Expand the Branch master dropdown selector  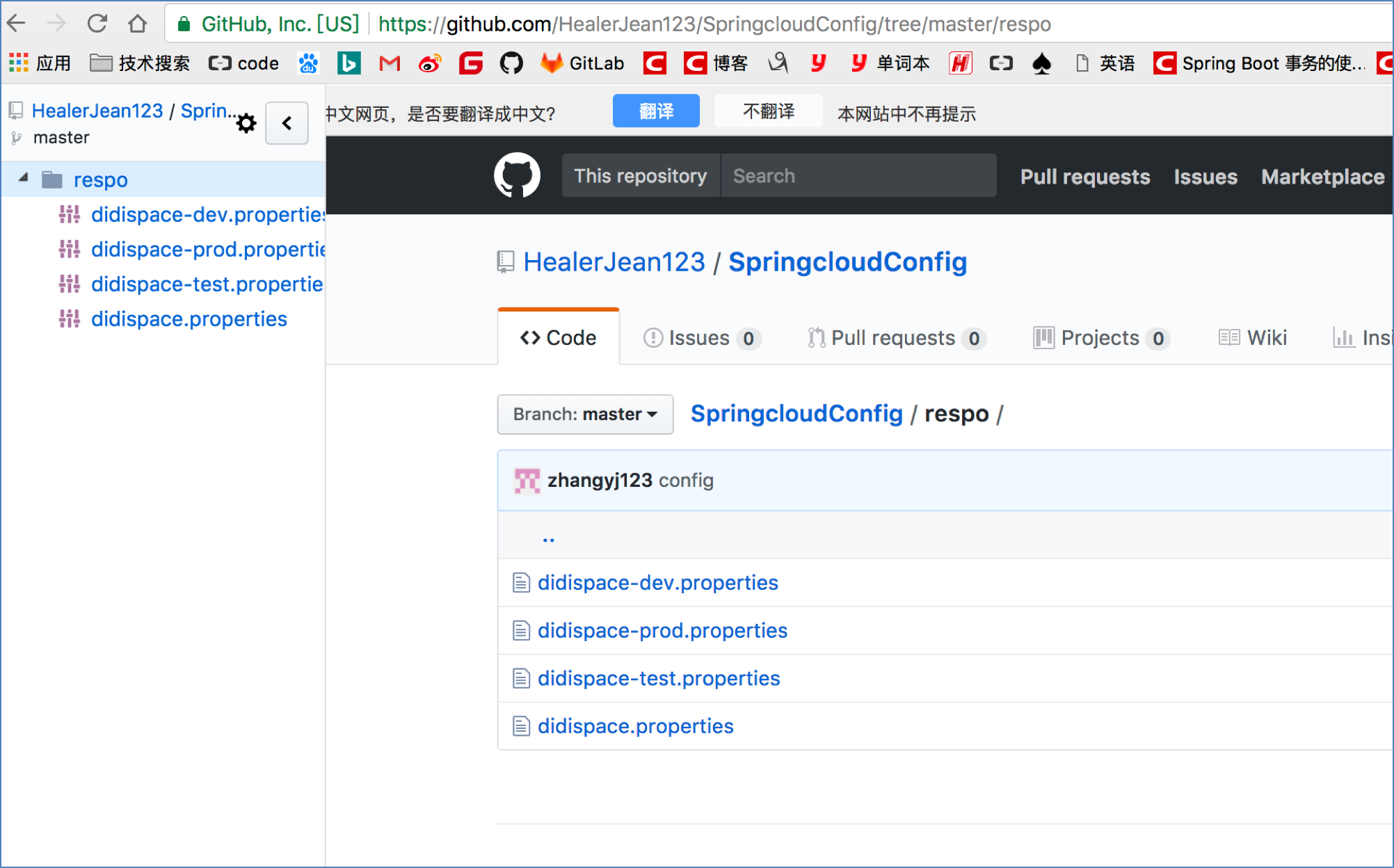coord(585,413)
